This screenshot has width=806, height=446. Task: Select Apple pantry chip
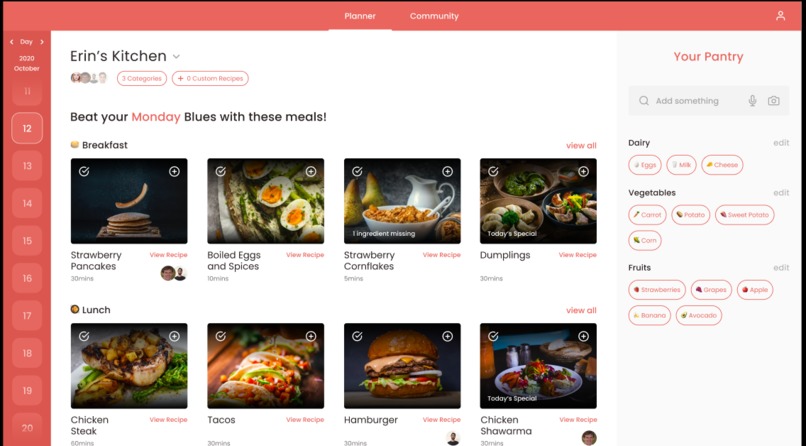click(755, 290)
